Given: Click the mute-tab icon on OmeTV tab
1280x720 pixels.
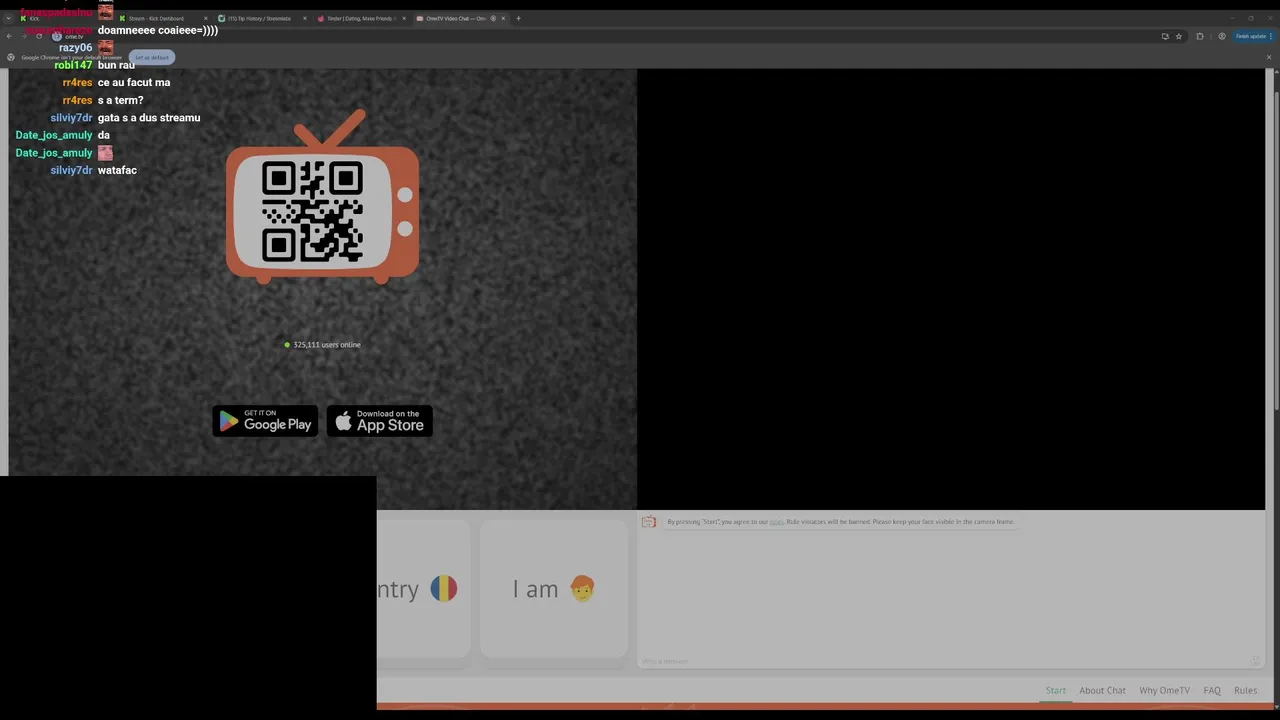Looking at the screenshot, I should [x=492, y=18].
